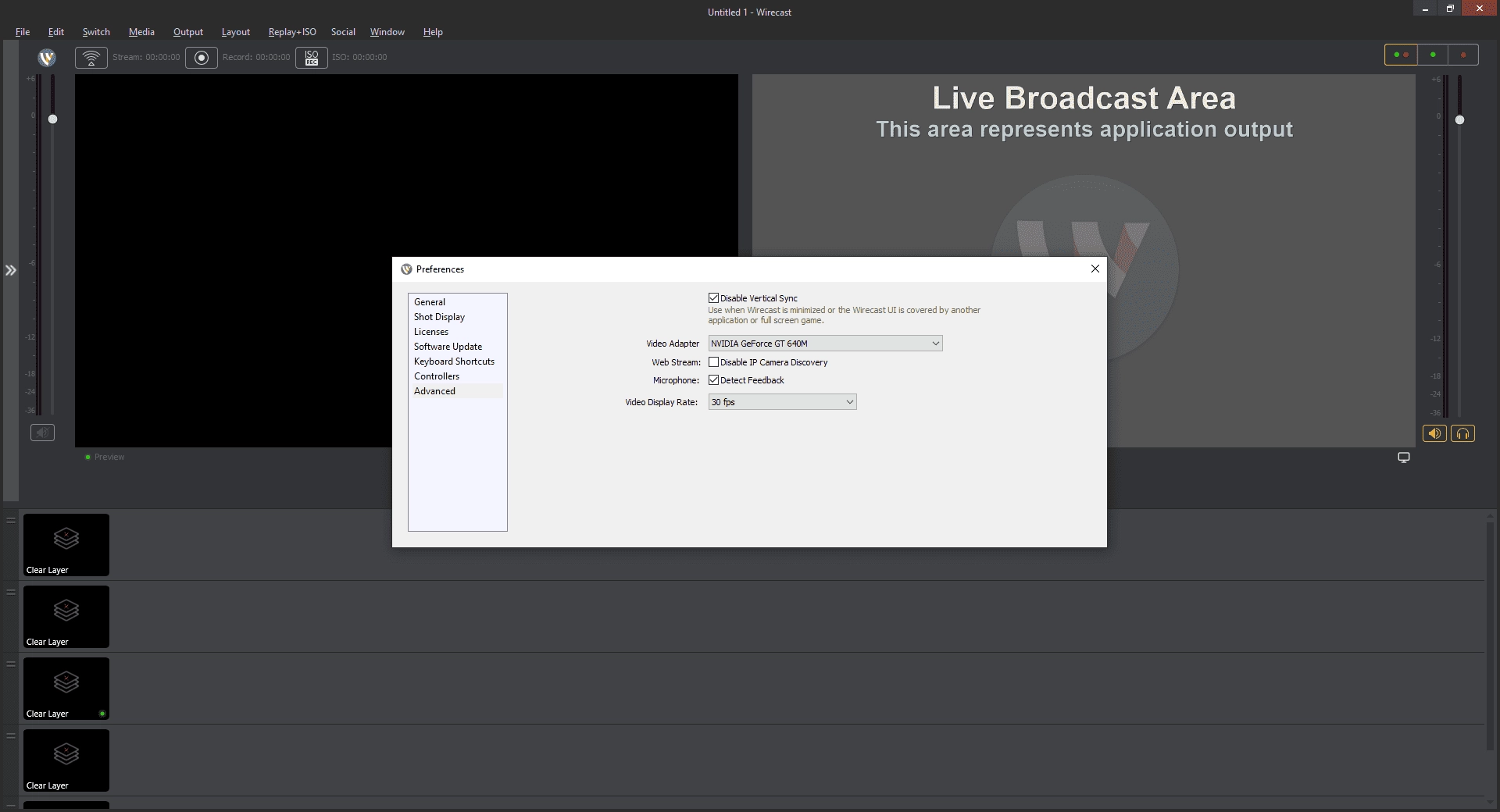The image size is (1500, 812).
Task: Open the Output menu
Action: 188,32
